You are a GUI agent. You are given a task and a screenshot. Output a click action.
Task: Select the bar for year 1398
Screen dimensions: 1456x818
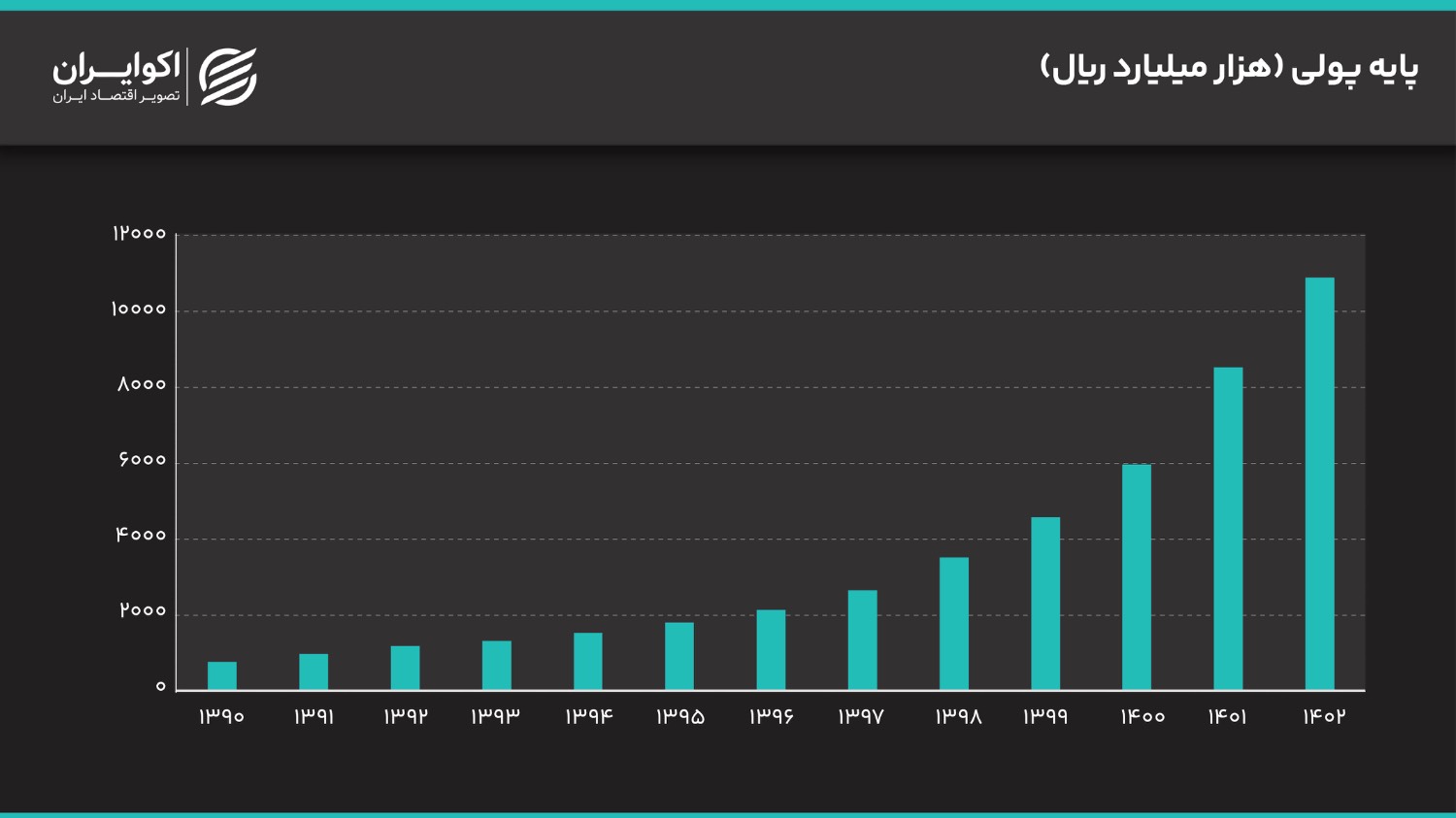(954, 623)
